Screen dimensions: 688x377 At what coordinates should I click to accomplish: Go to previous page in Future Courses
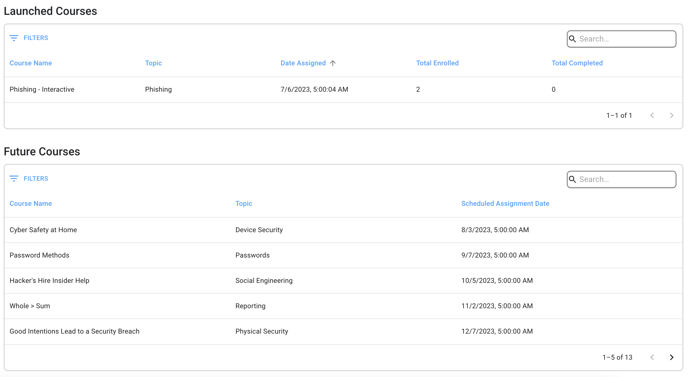pos(652,357)
